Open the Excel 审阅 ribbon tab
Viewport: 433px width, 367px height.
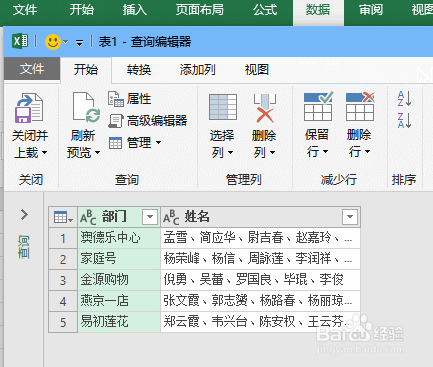371,10
